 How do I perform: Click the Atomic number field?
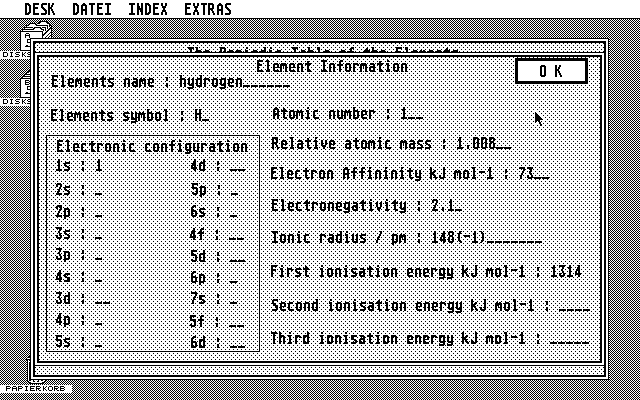[x=410, y=114]
